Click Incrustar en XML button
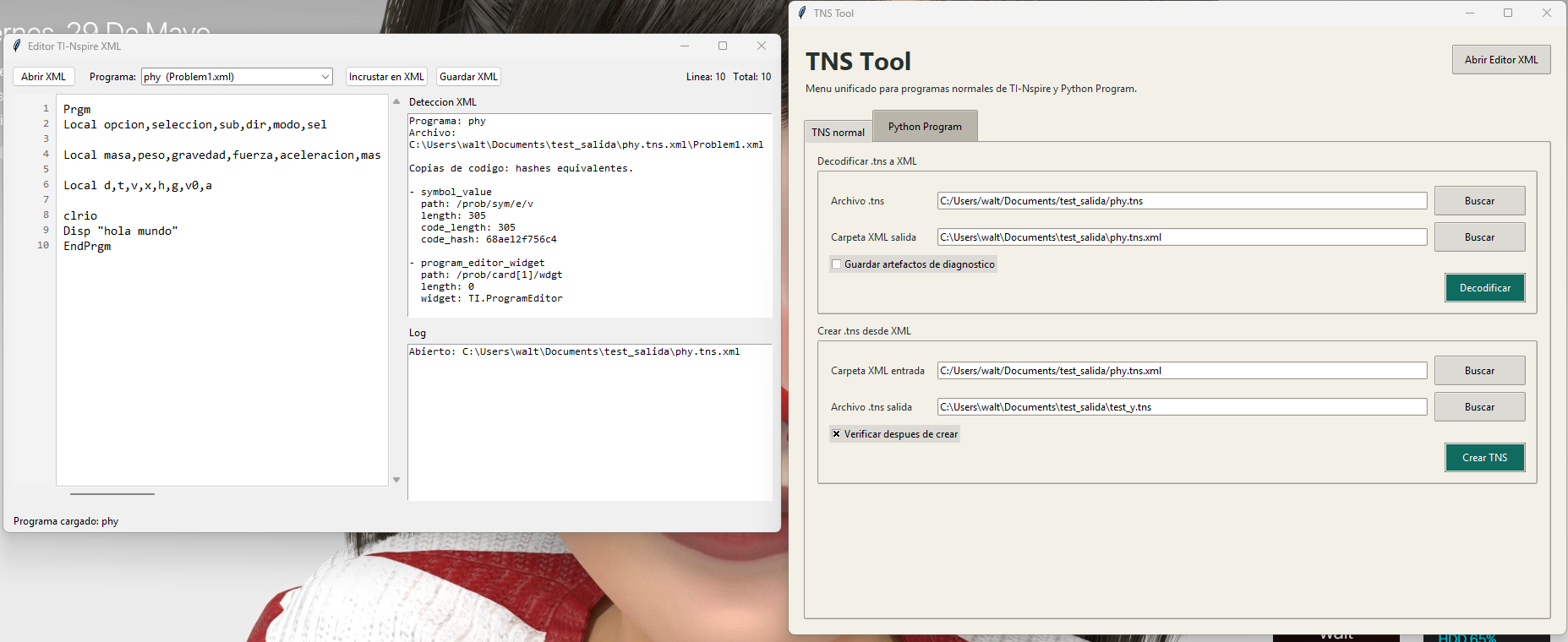1568x642 pixels. click(x=386, y=77)
